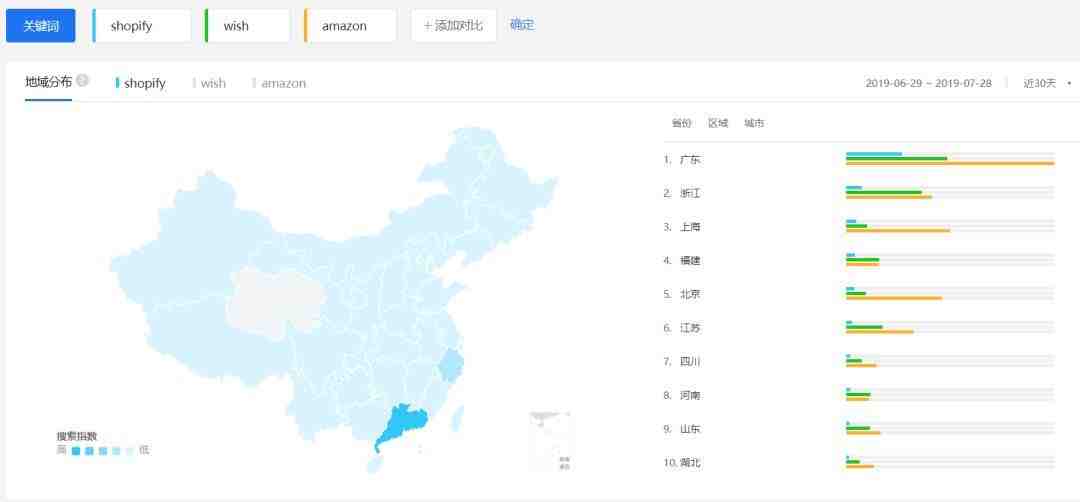
Task: Select the wish keyword input box
Action: click(x=248, y=26)
